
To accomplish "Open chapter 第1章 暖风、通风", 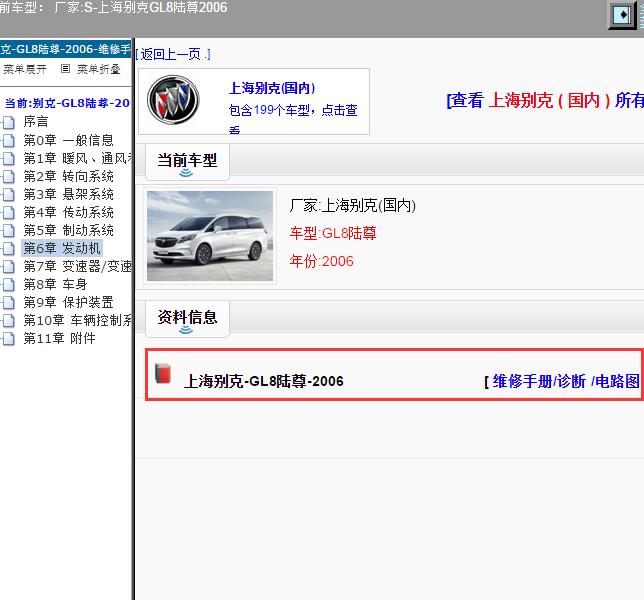I will 77,159.
